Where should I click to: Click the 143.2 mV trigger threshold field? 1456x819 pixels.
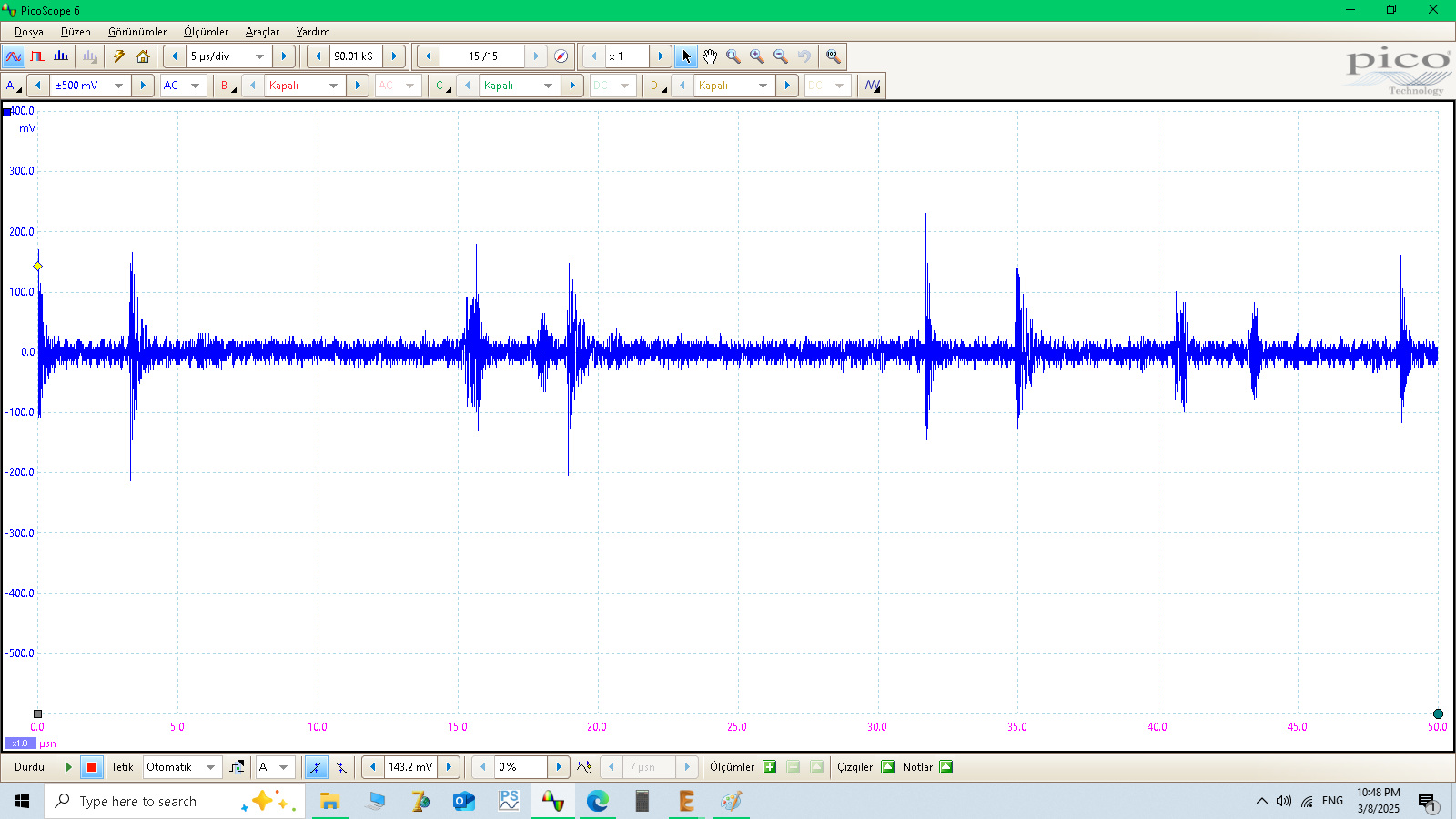click(x=410, y=767)
